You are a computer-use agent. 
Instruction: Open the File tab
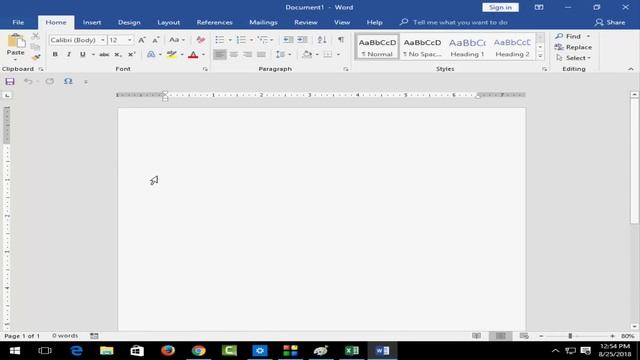pos(18,22)
